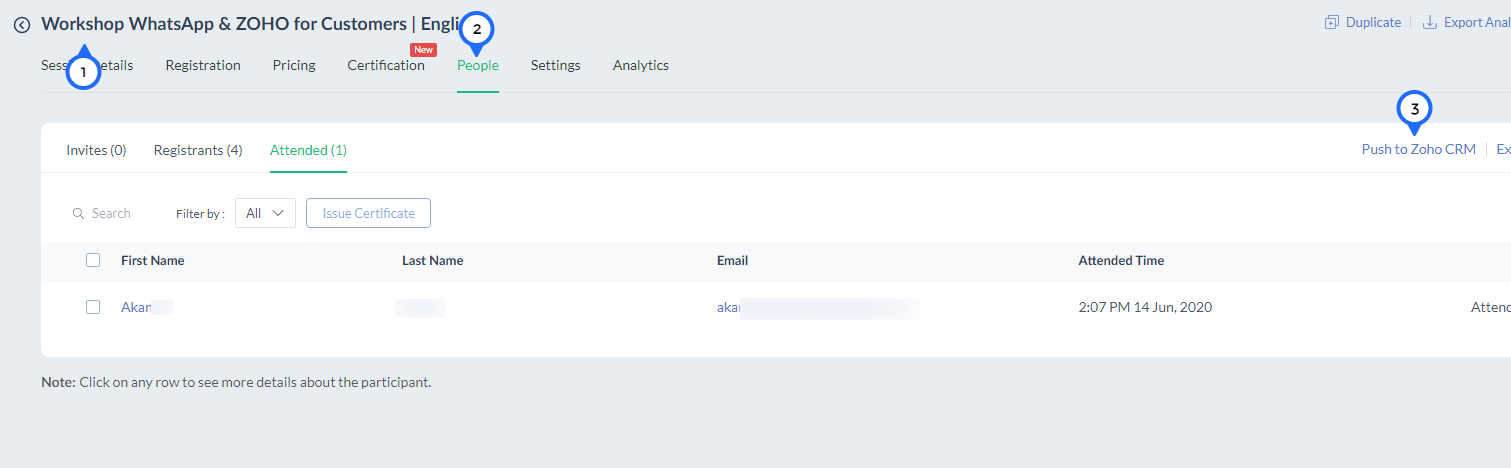This screenshot has height=468, width=1511.
Task: Click the workshop title heading
Action: [250, 24]
